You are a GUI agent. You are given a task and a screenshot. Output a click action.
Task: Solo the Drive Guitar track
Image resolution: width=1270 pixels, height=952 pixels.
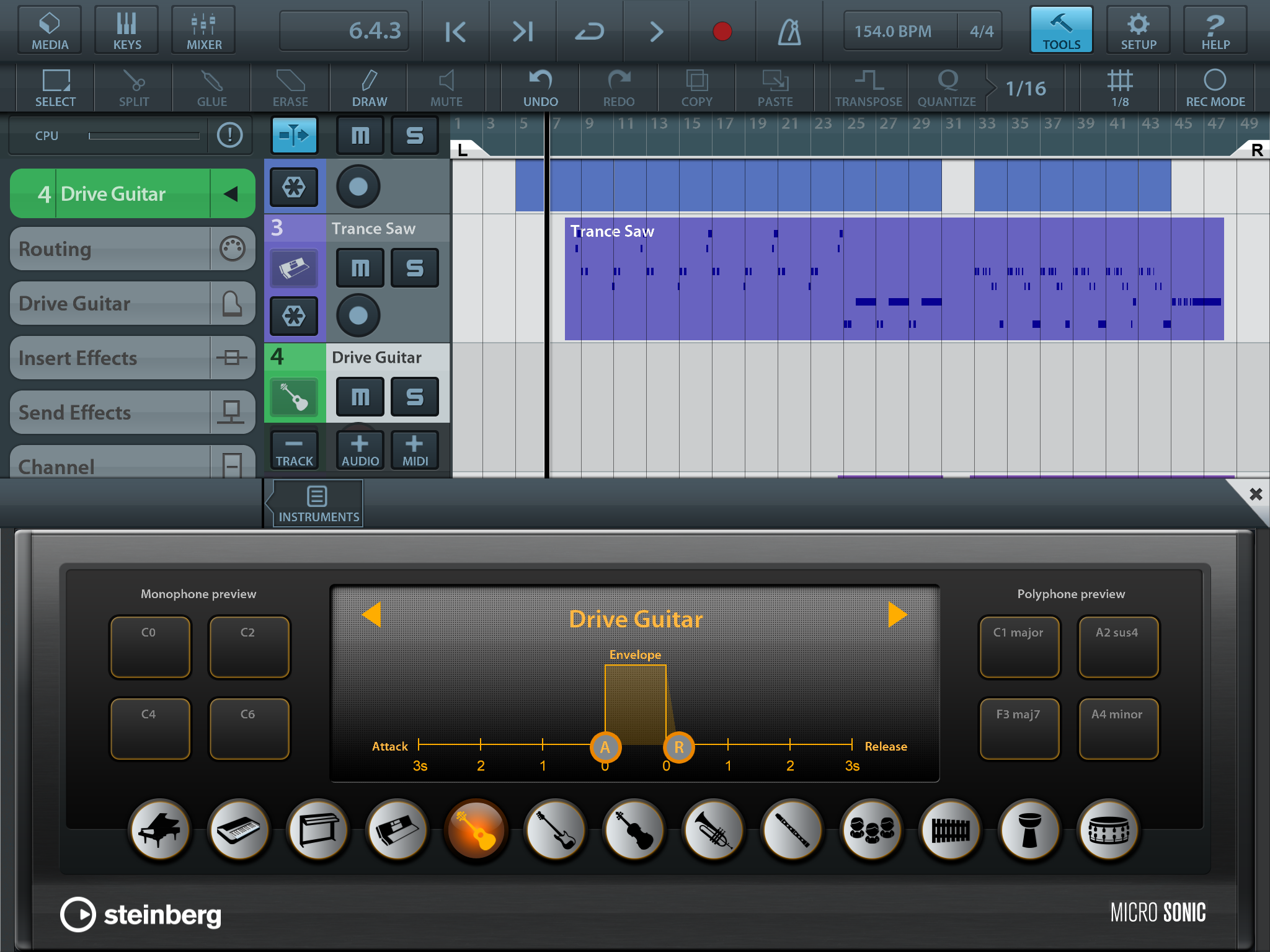pos(415,397)
